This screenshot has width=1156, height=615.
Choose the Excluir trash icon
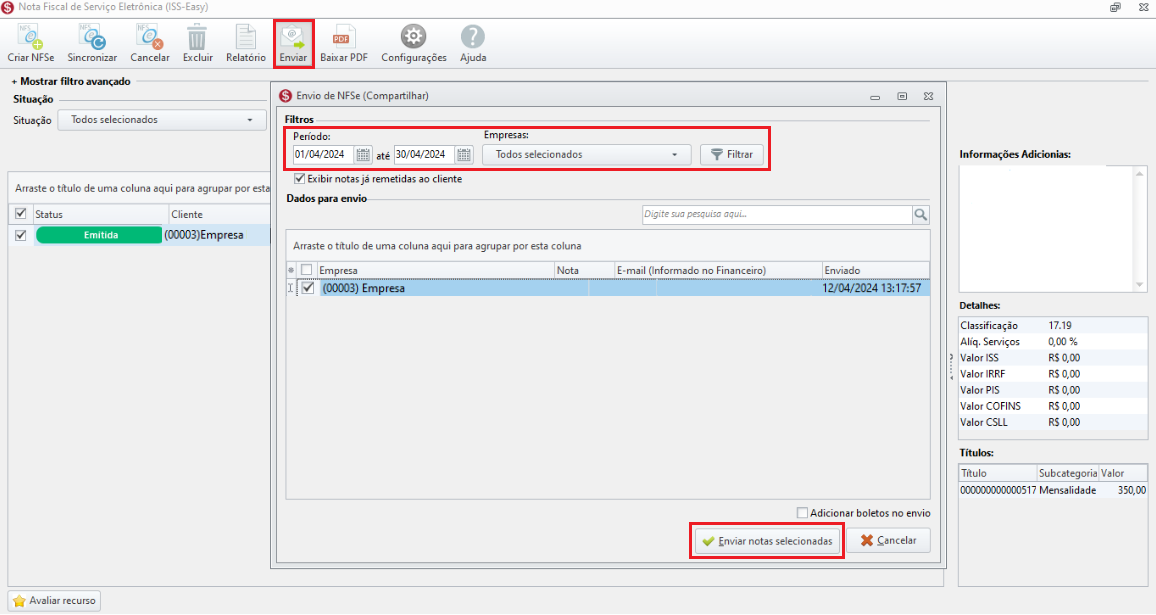[198, 43]
